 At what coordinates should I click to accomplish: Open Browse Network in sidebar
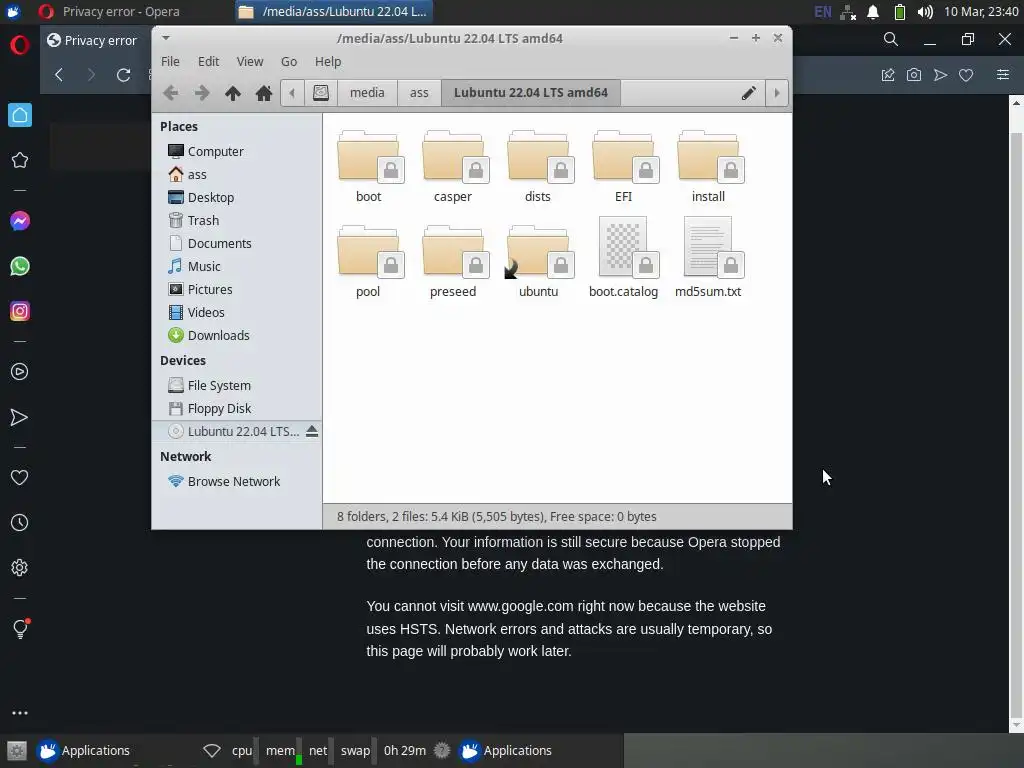[236, 481]
